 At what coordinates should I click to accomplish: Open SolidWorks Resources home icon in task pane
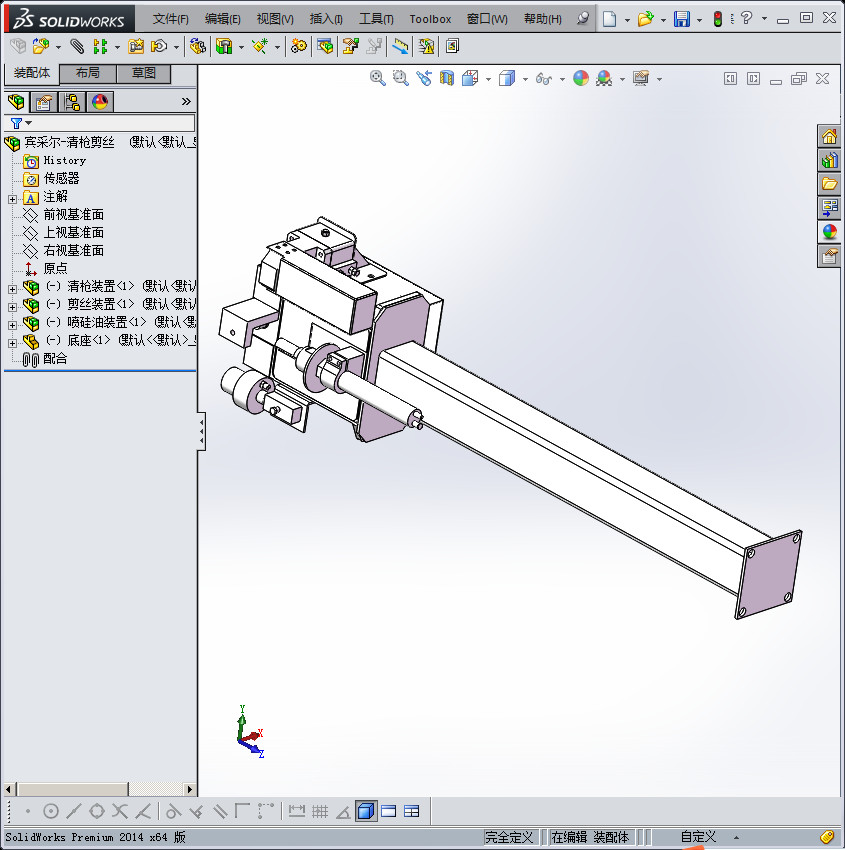829,136
